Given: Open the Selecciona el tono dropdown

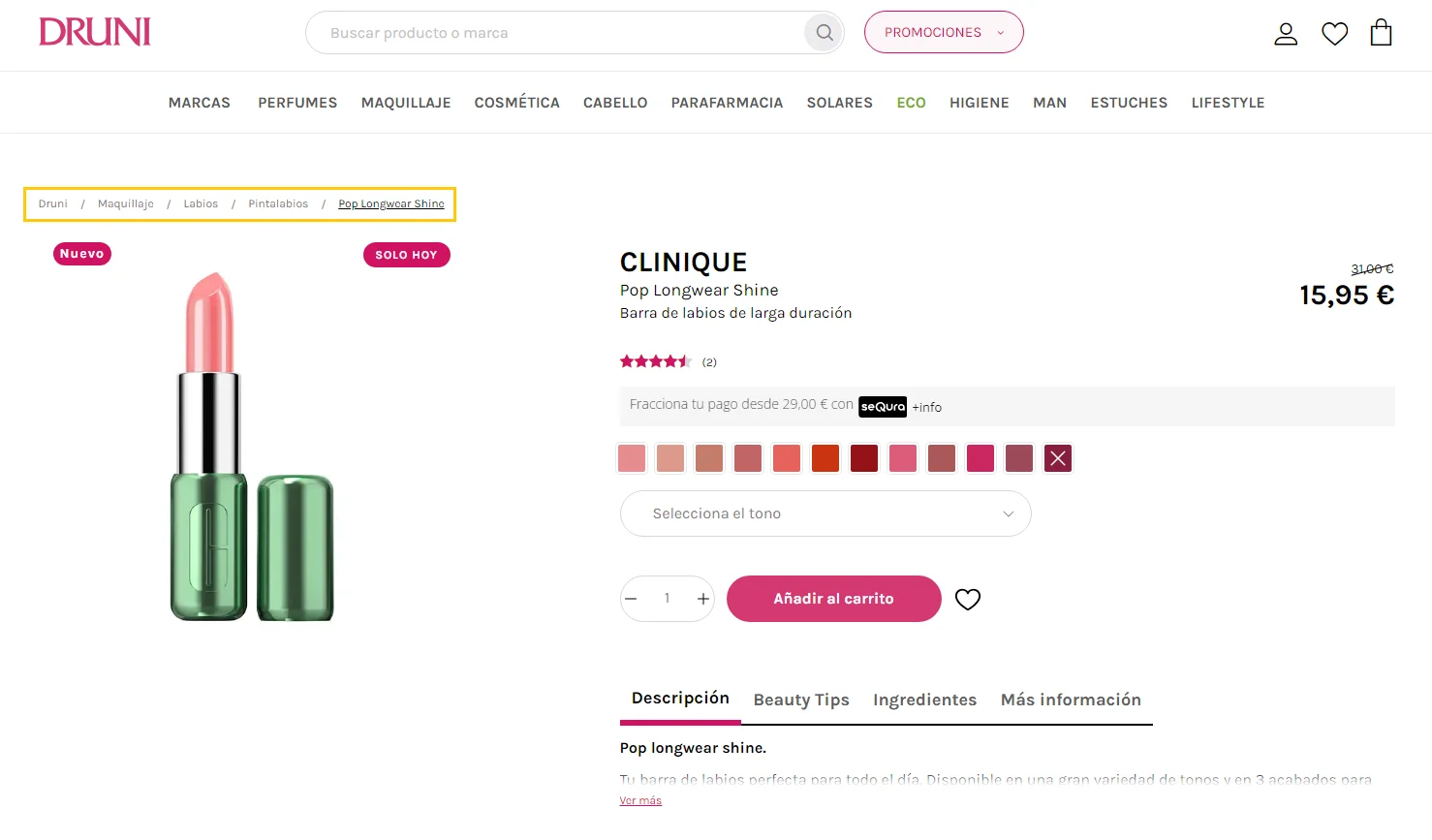Looking at the screenshot, I should [x=825, y=513].
